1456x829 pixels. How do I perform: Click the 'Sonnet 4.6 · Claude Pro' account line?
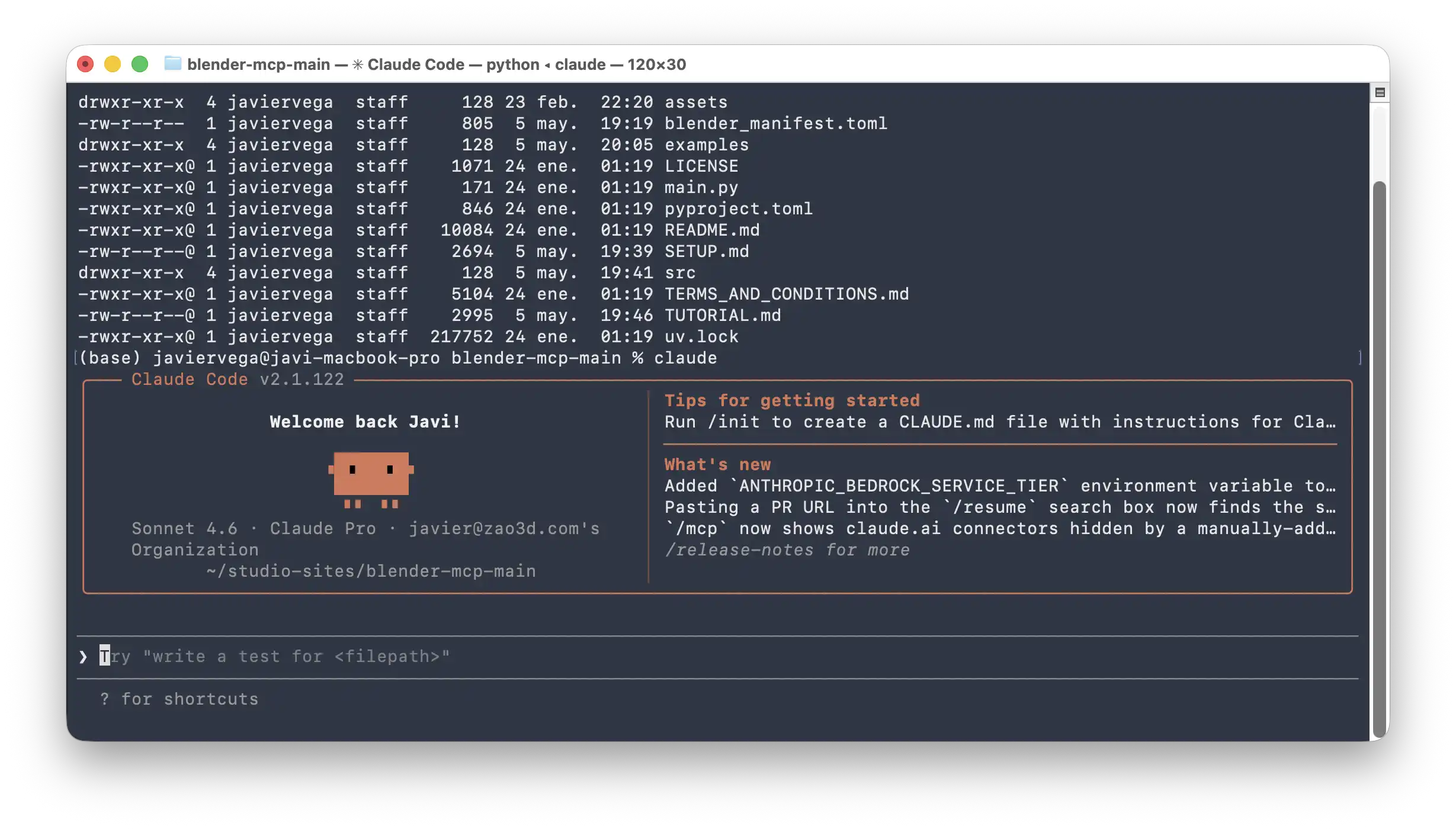(365, 528)
